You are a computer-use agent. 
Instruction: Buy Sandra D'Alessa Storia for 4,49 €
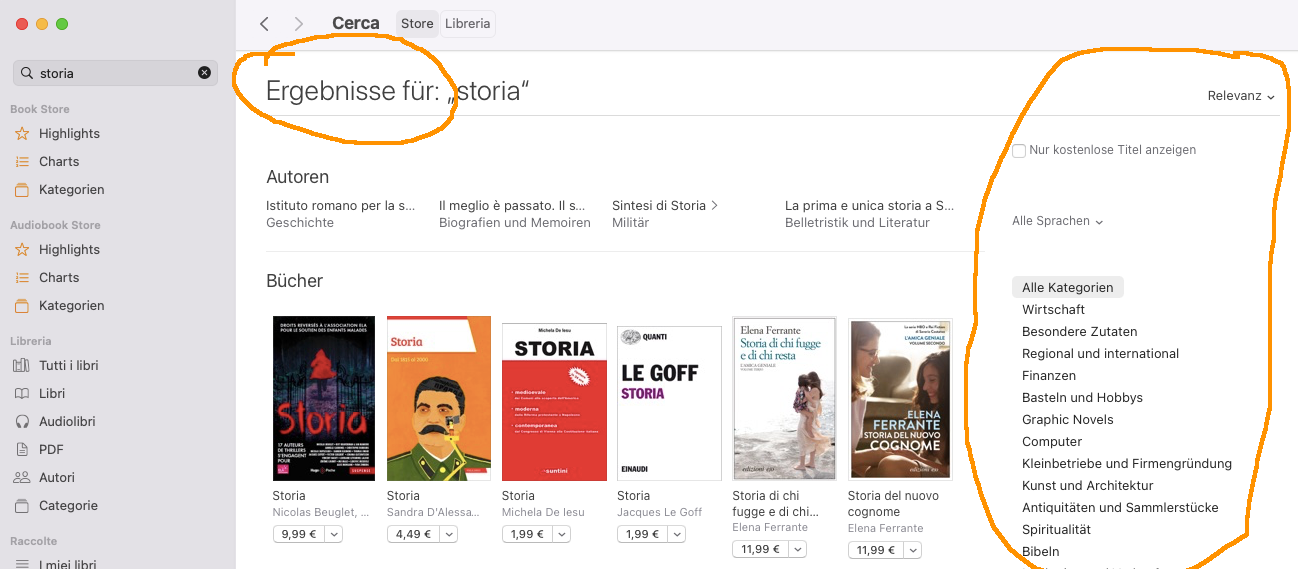[x=414, y=534]
